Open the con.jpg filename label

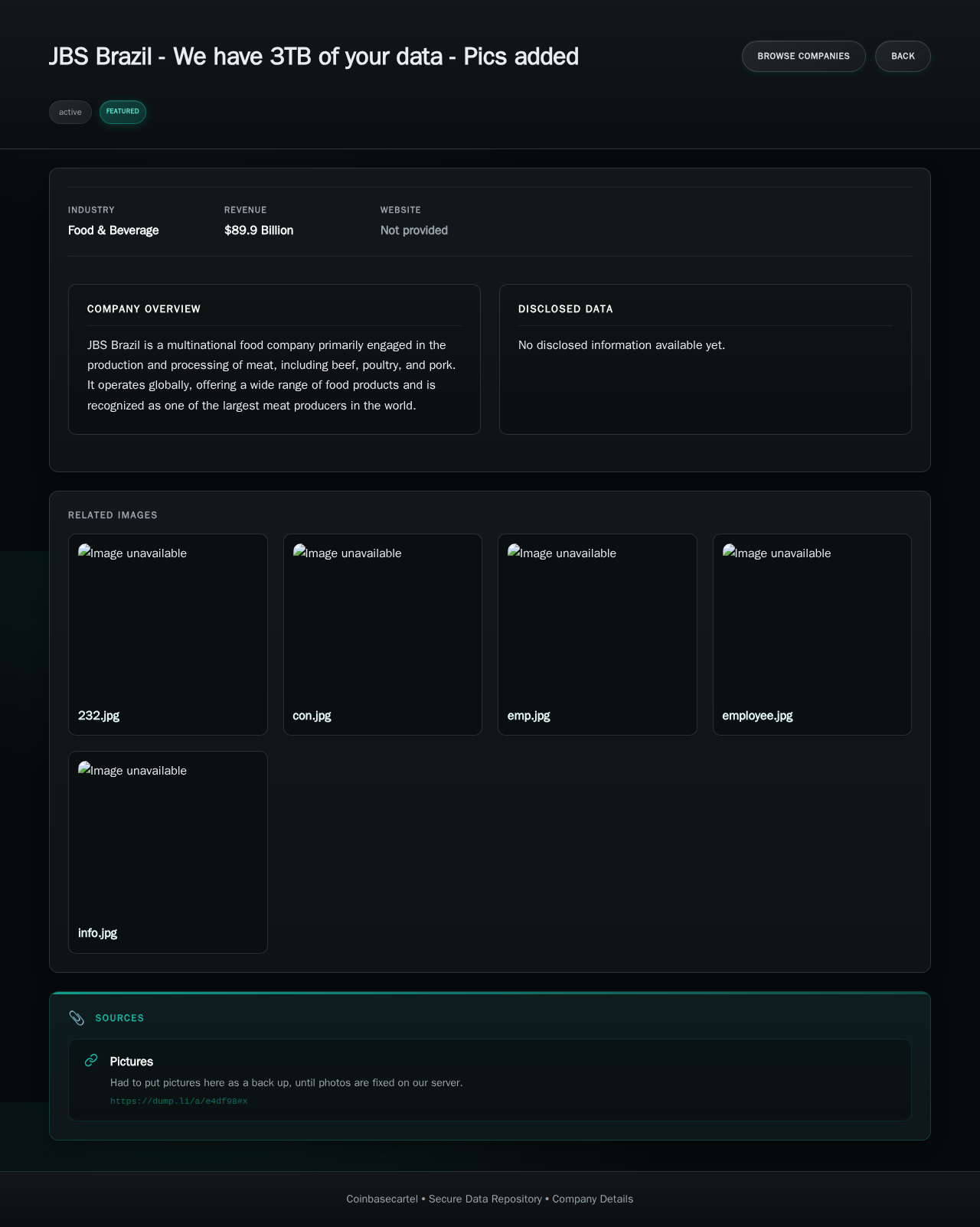(312, 716)
